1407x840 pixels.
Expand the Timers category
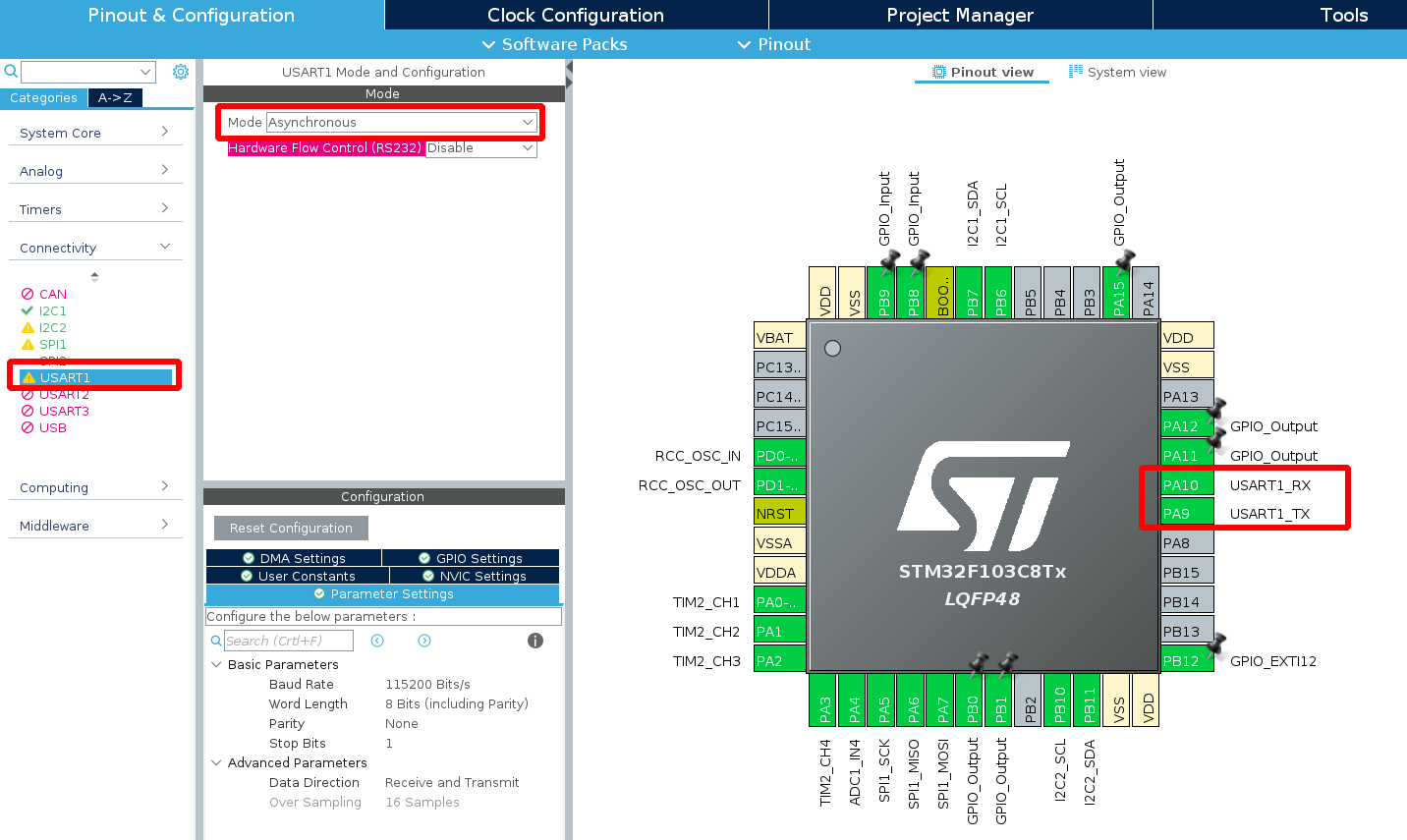click(x=95, y=209)
